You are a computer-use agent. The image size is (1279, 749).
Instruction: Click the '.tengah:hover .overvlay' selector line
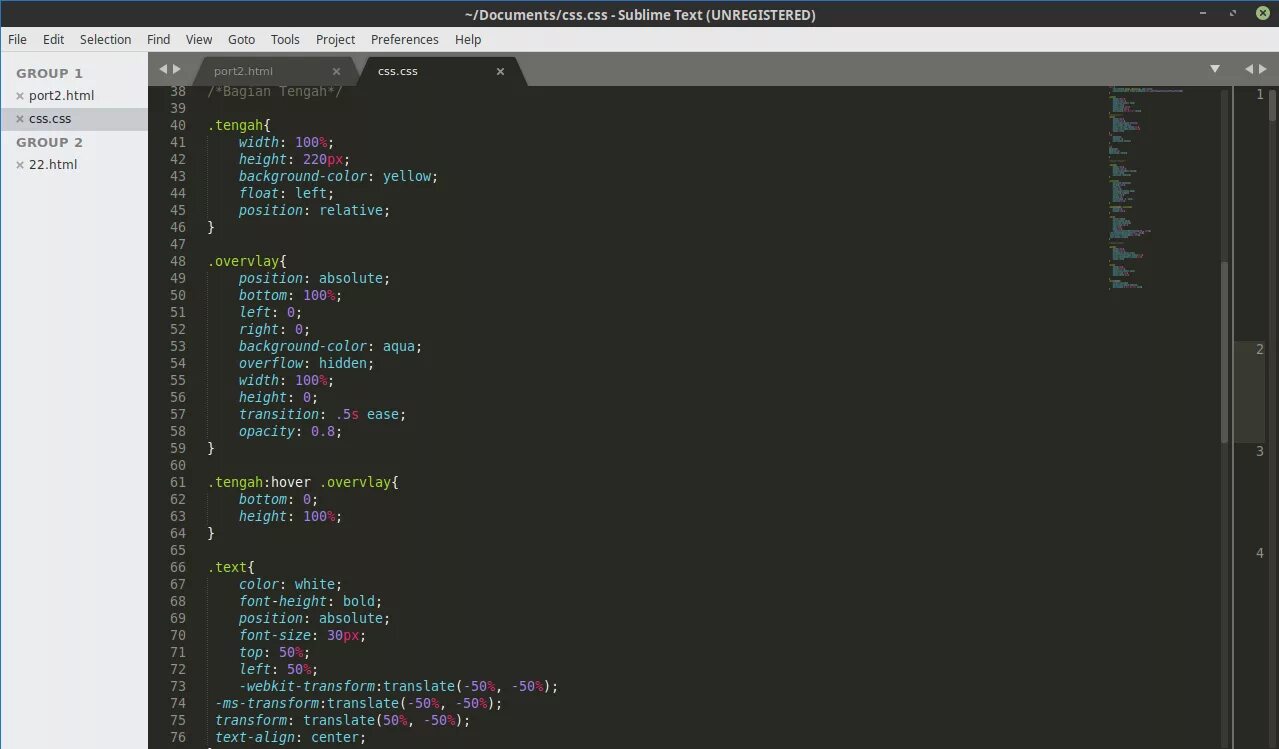click(x=303, y=482)
